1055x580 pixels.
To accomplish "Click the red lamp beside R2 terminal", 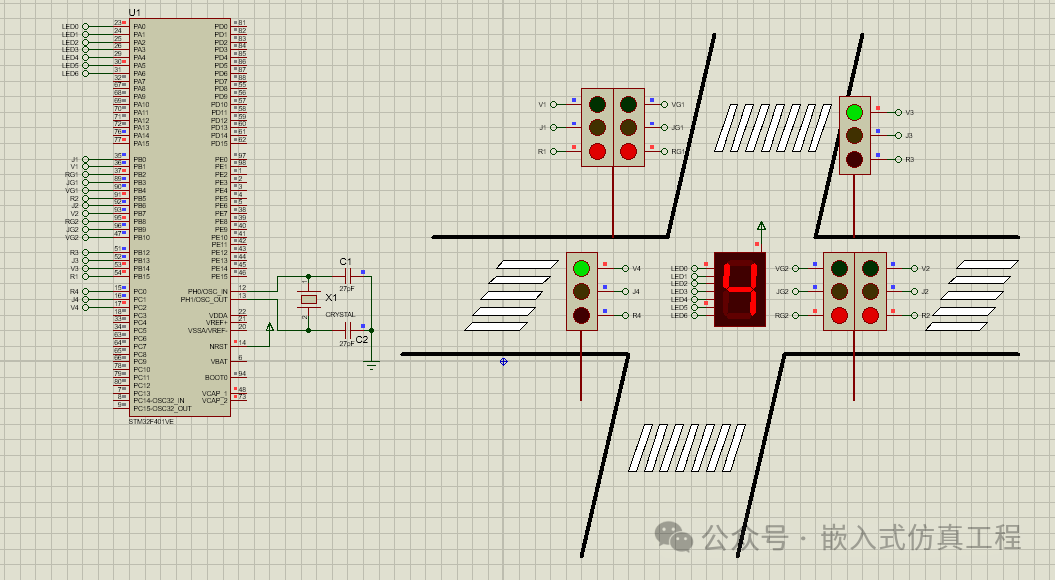I will pyautogui.click(x=870, y=316).
